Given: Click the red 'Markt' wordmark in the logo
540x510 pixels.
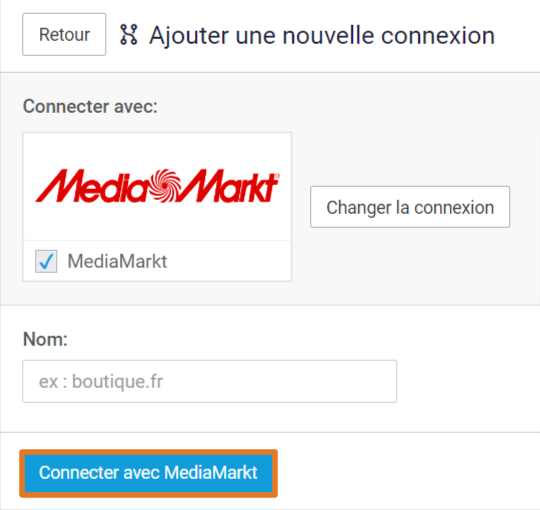Looking at the screenshot, I should click(x=228, y=185).
